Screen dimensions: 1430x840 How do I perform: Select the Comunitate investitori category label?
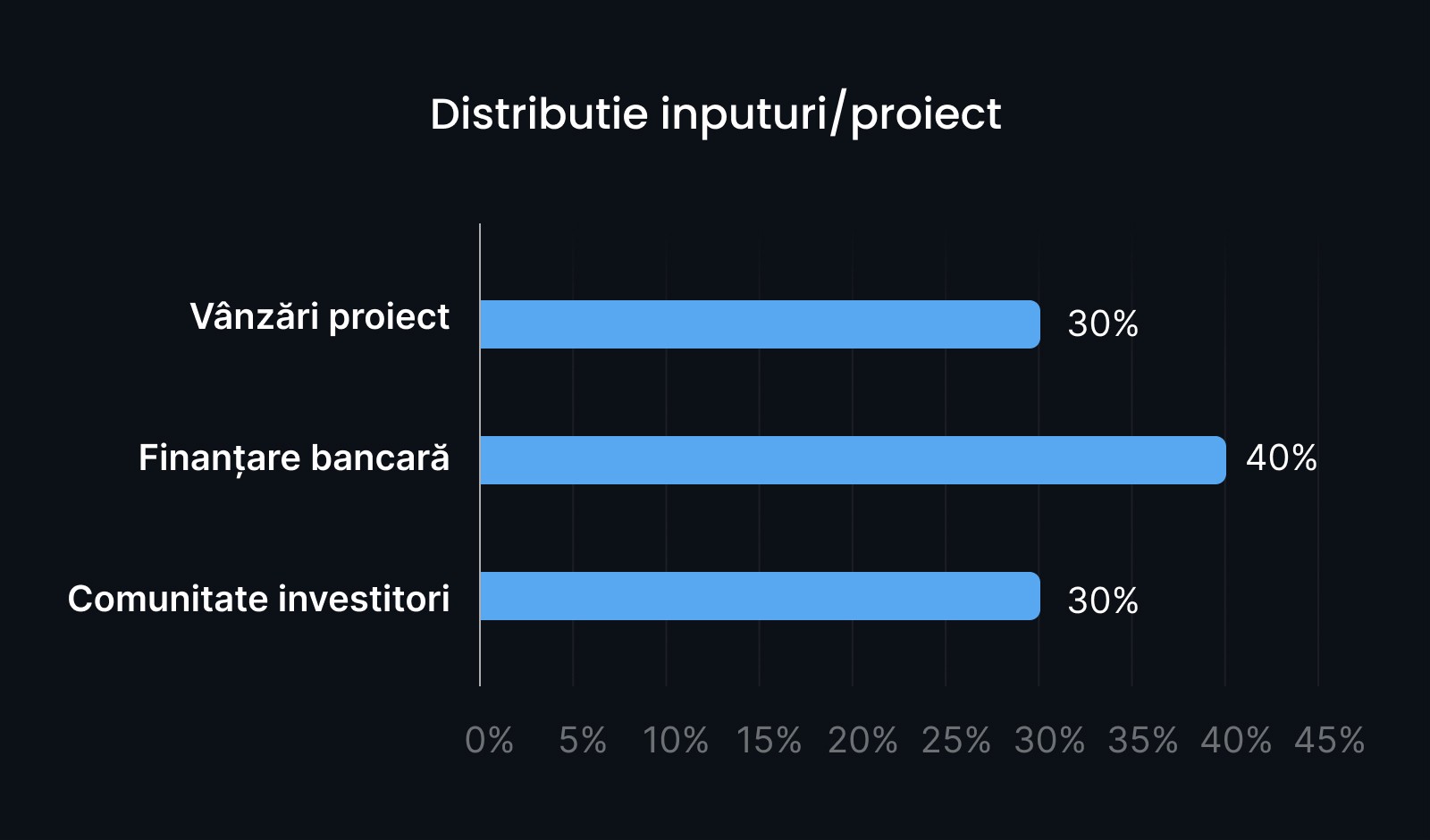pos(259,599)
